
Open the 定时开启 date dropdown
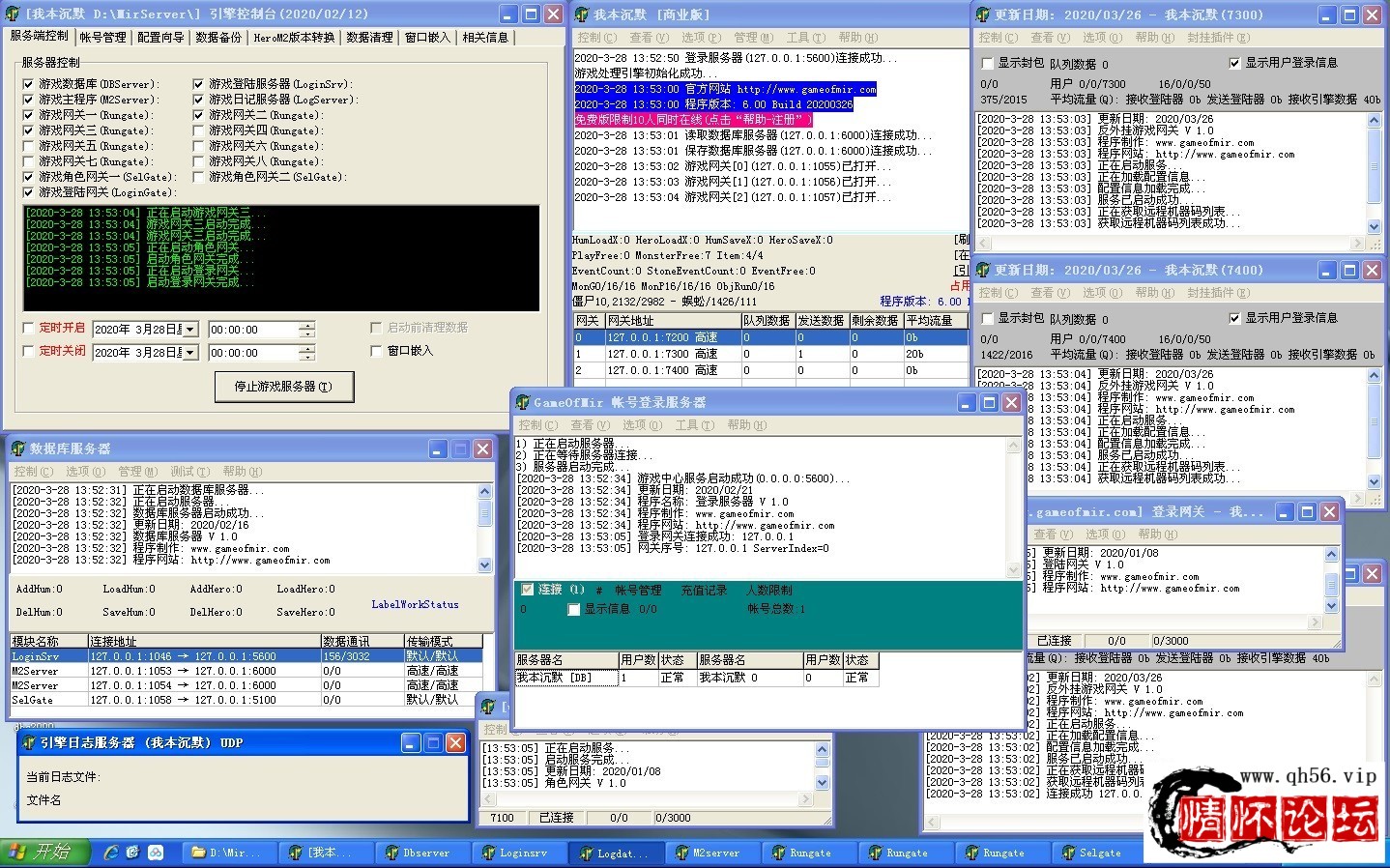(x=190, y=330)
